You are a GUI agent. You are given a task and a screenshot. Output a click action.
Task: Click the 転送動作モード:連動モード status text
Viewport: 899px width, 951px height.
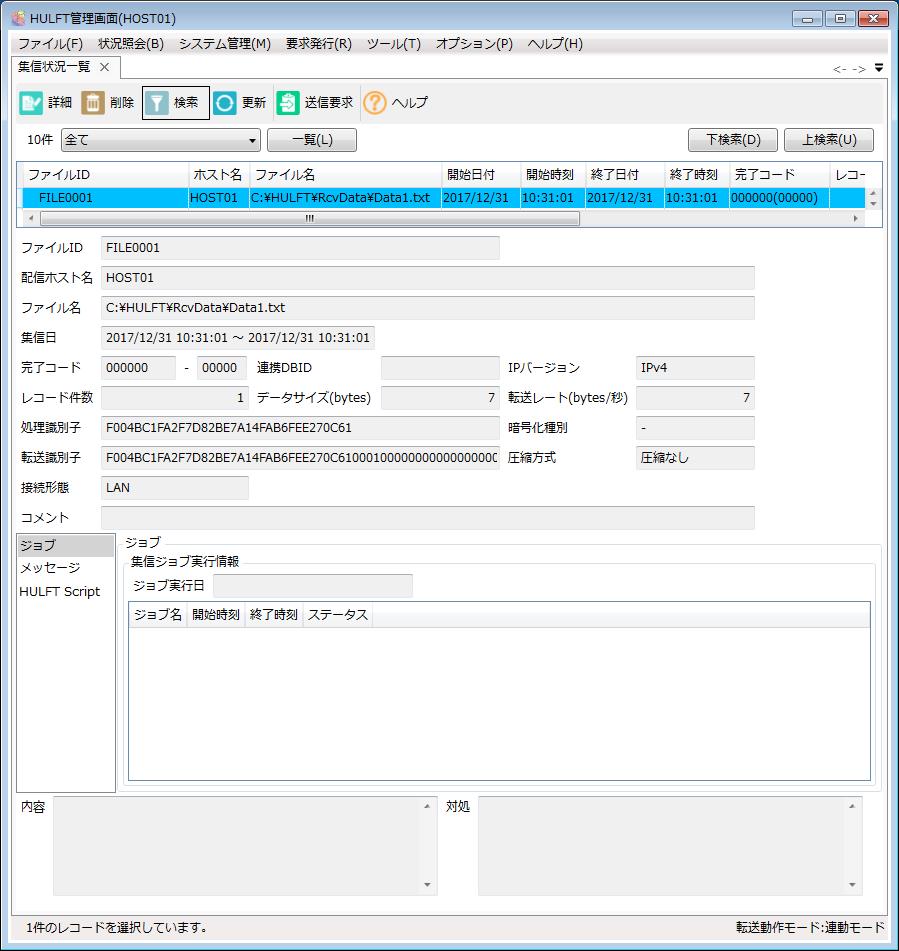click(x=810, y=927)
